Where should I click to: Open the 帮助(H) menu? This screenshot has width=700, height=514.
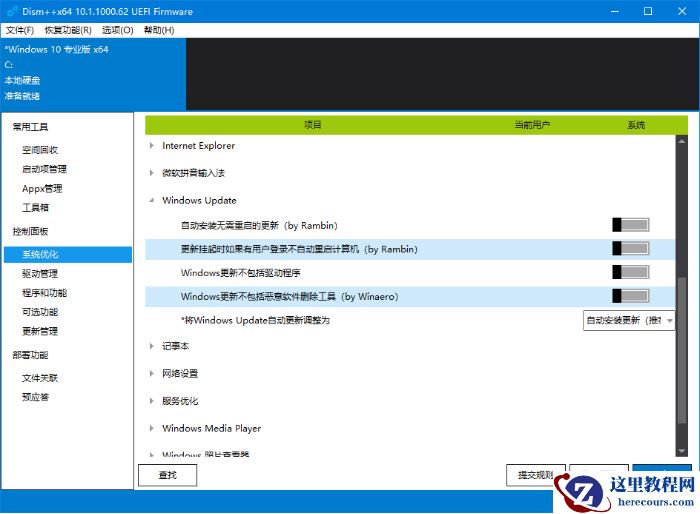tap(159, 30)
